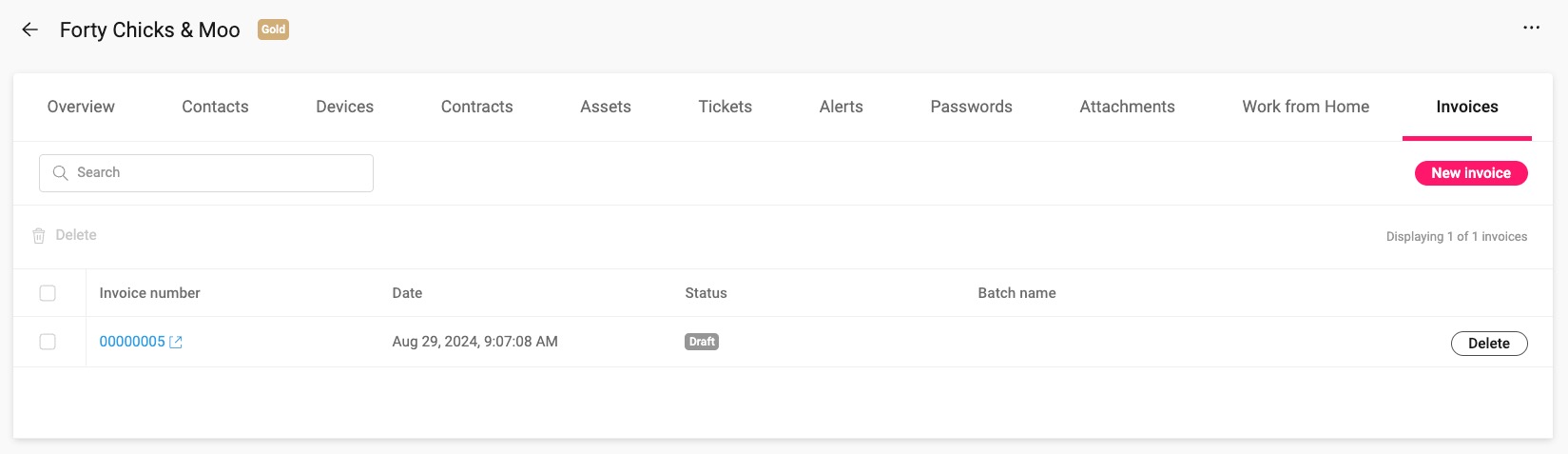Open the Tickets tab
The image size is (1568, 454).
point(725,107)
